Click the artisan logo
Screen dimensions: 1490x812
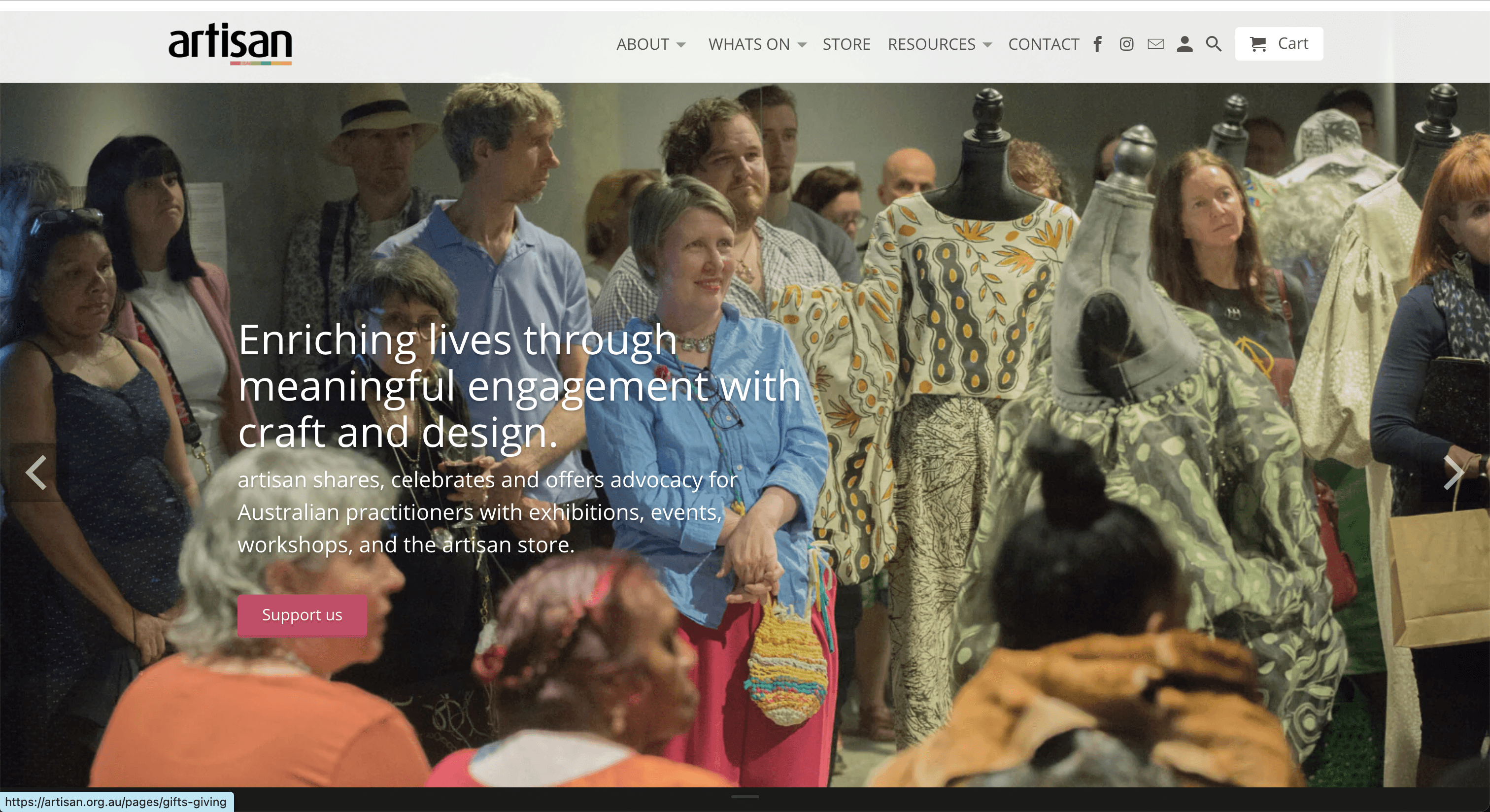tap(230, 44)
